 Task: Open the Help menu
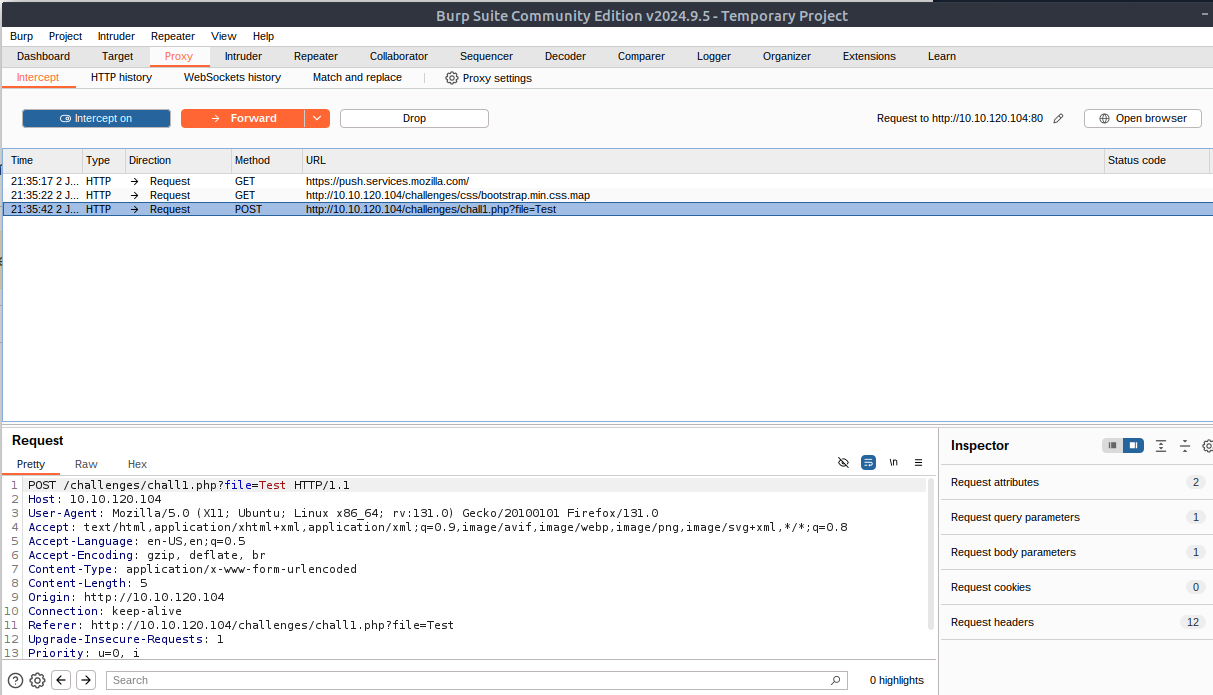click(263, 36)
